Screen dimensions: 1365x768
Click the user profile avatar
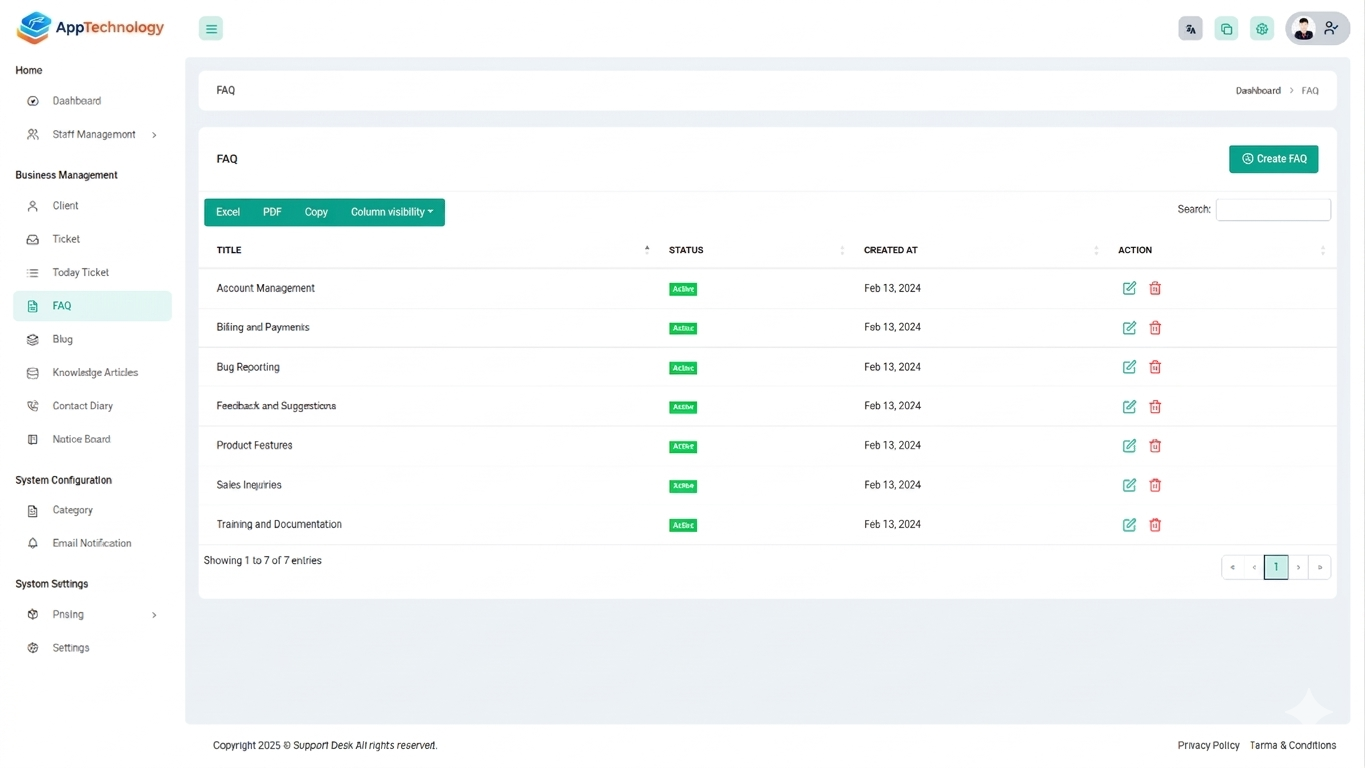pos(1303,29)
